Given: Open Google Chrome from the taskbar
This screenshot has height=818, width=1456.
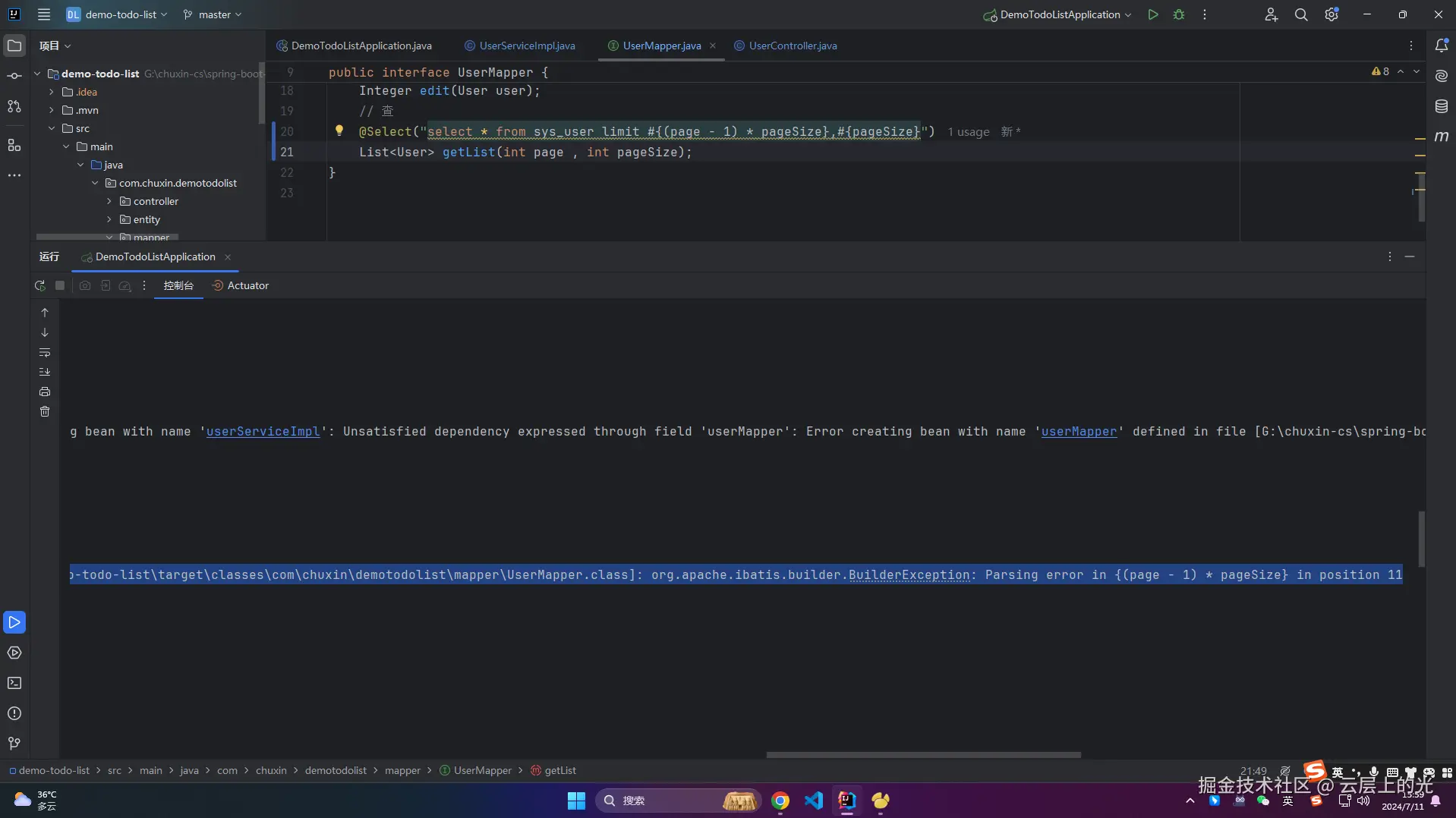Looking at the screenshot, I should (780, 801).
